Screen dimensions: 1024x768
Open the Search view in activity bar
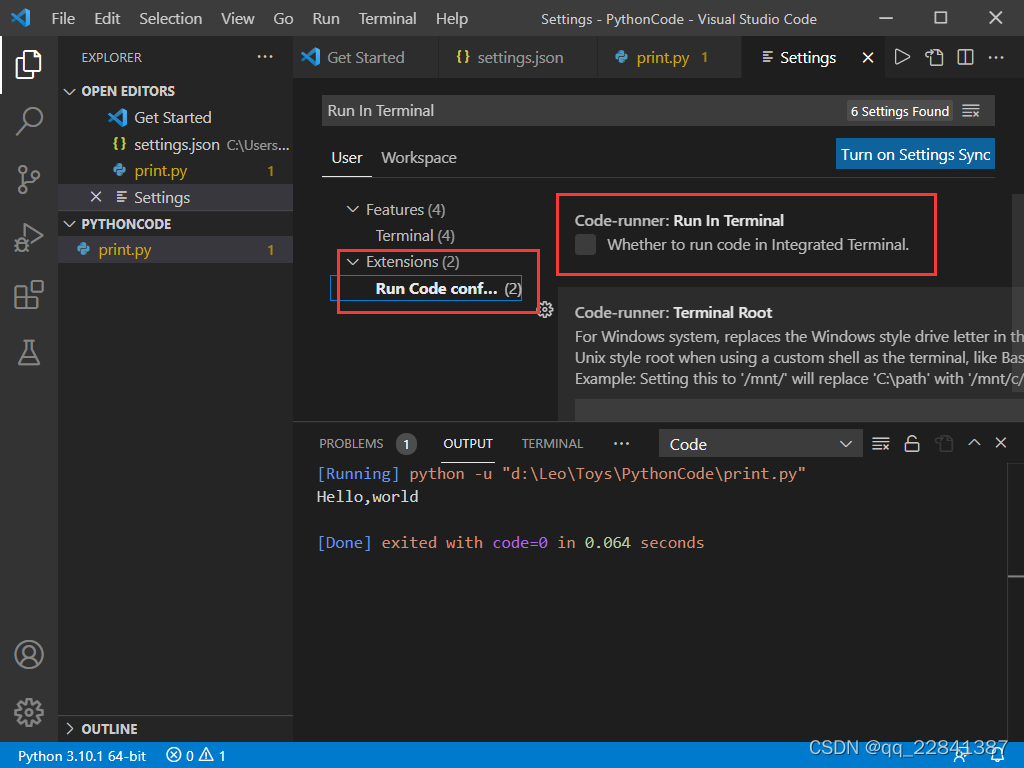pyautogui.click(x=29, y=121)
